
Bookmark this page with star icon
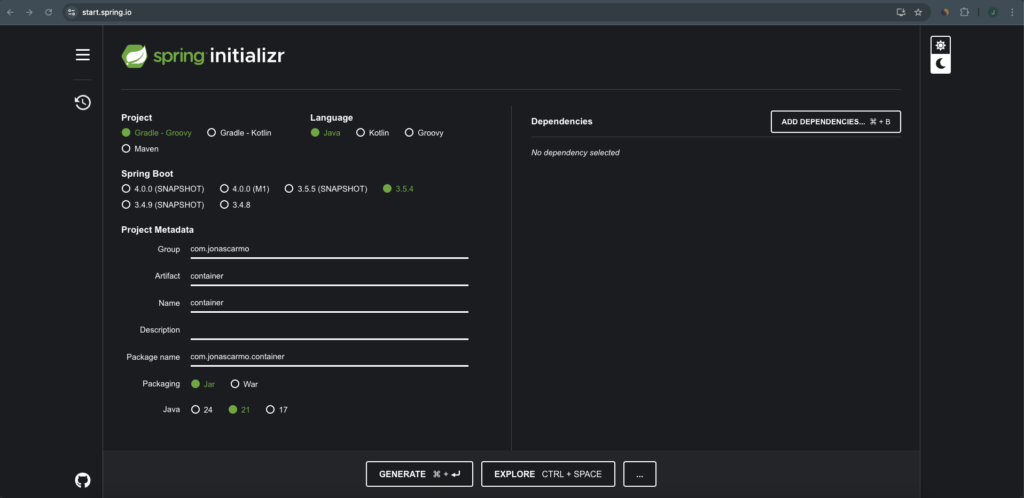[x=918, y=12]
